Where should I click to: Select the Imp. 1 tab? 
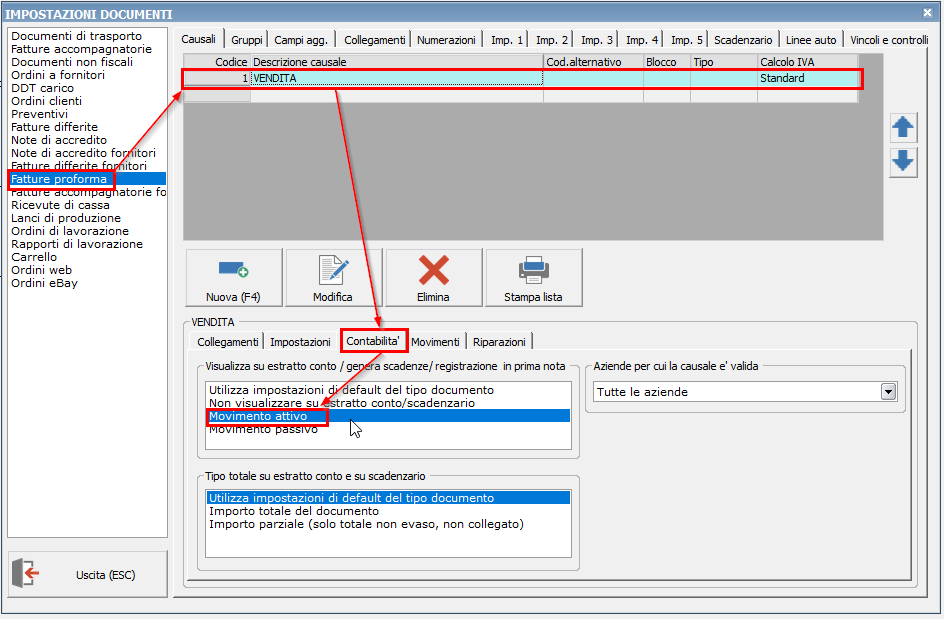coord(506,40)
